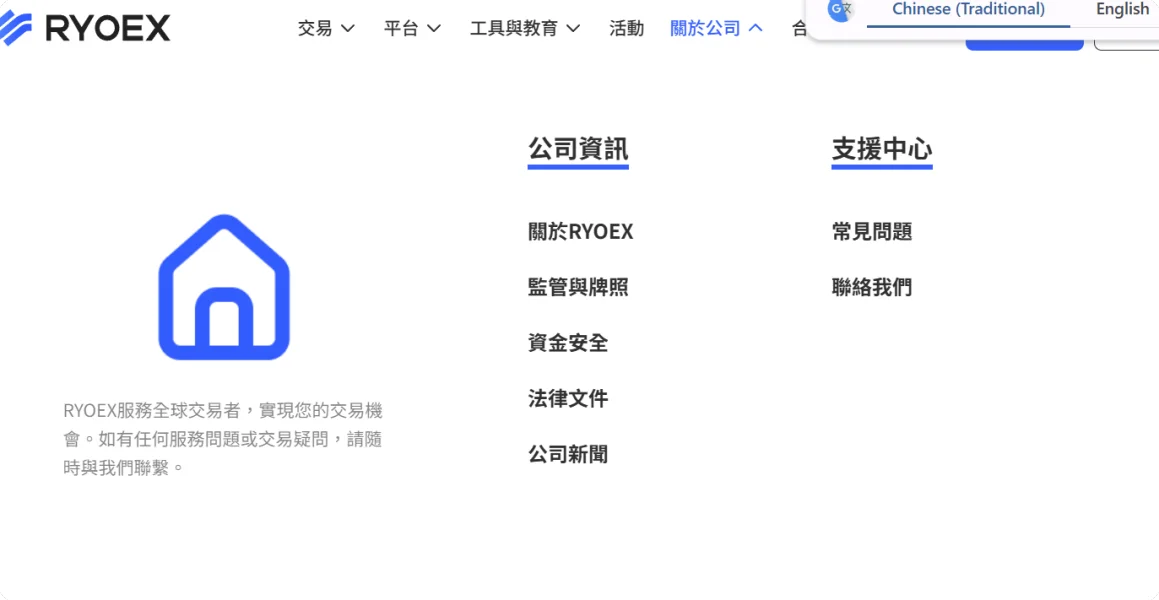Screen dimensions: 1159x600
Task: Expand the 交易 dropdown menu
Action: [x=327, y=29]
